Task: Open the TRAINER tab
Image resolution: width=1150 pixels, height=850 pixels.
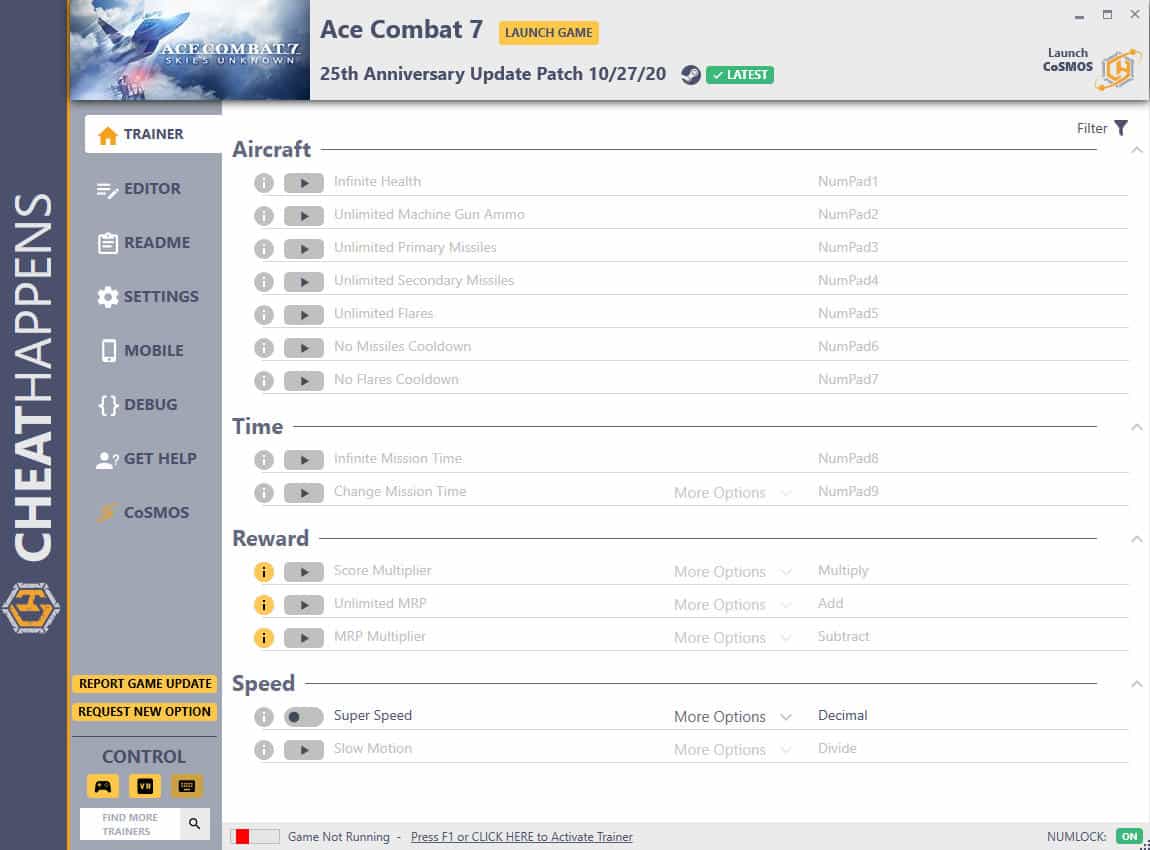Action: click(153, 134)
